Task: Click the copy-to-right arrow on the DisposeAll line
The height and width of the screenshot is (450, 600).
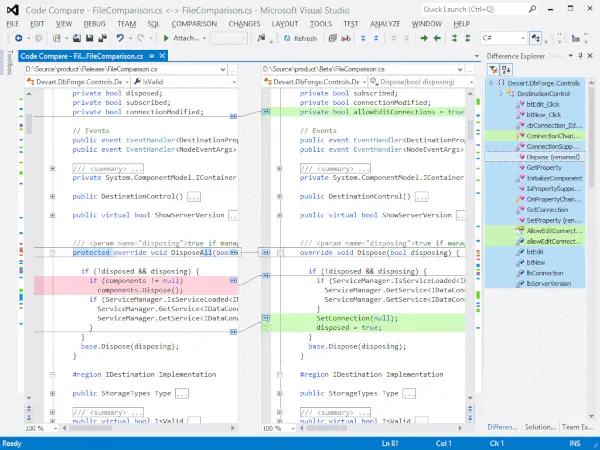Action: pyautogui.click(x=232, y=253)
